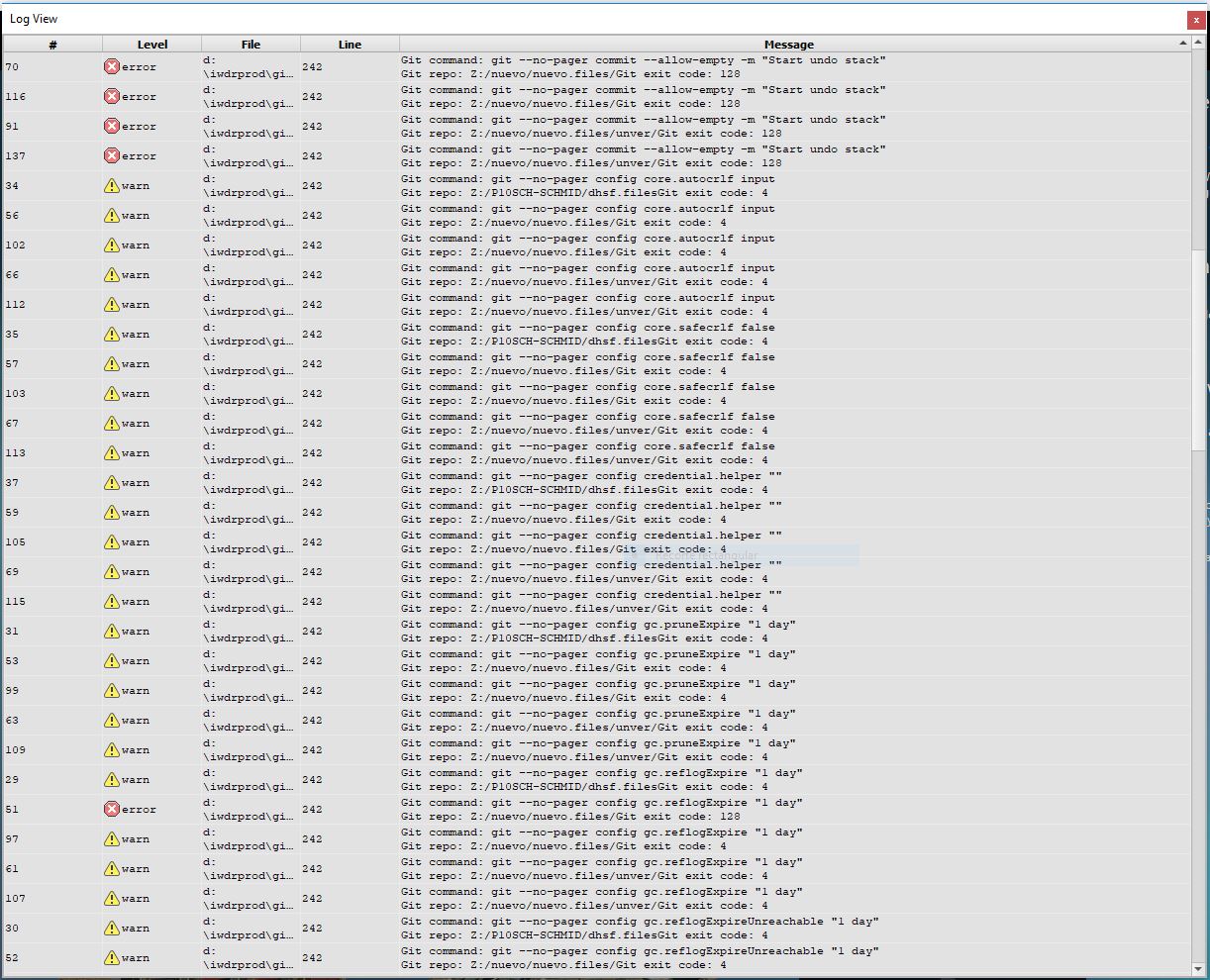Click the message text of row 51
The width and height of the screenshot is (1210, 980).
pyautogui.click(x=602, y=810)
